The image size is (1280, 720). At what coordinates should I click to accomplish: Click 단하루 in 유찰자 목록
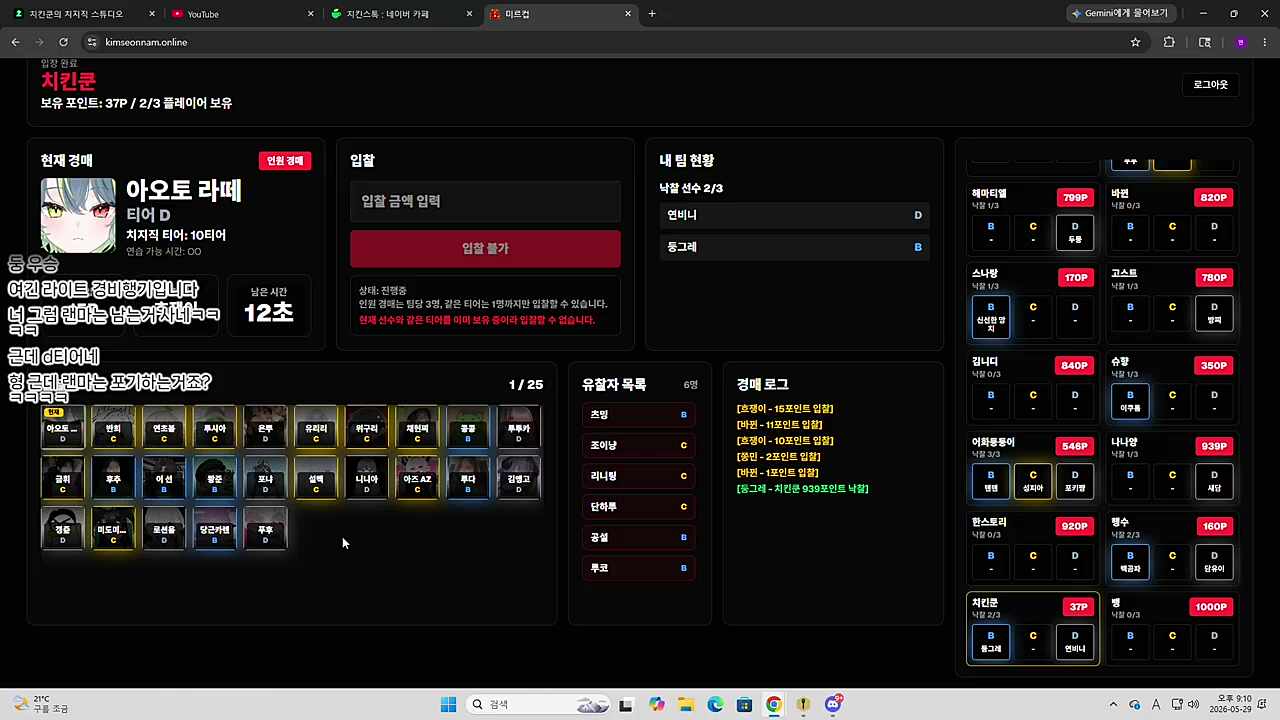[638, 507]
